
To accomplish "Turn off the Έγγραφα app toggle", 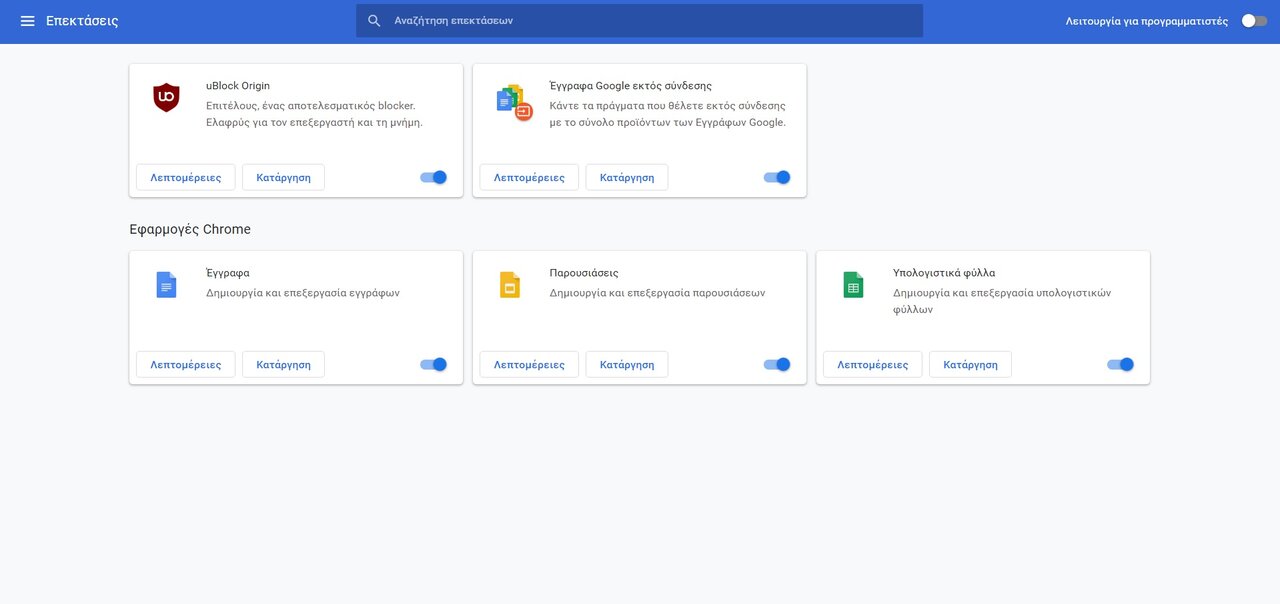I will click(434, 364).
